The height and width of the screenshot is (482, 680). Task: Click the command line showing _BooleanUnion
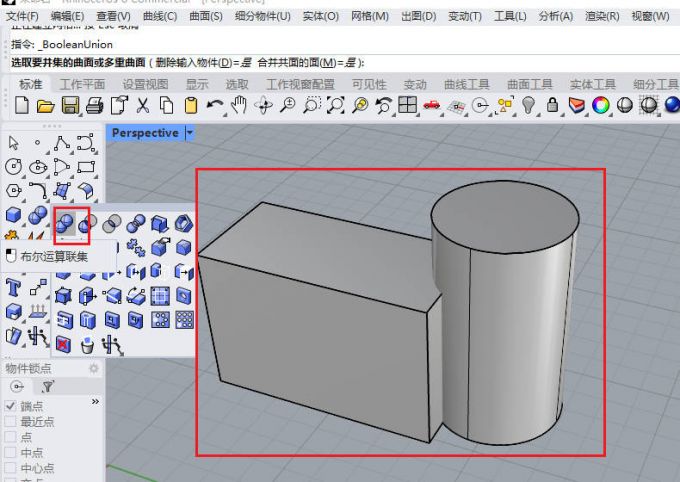62,44
